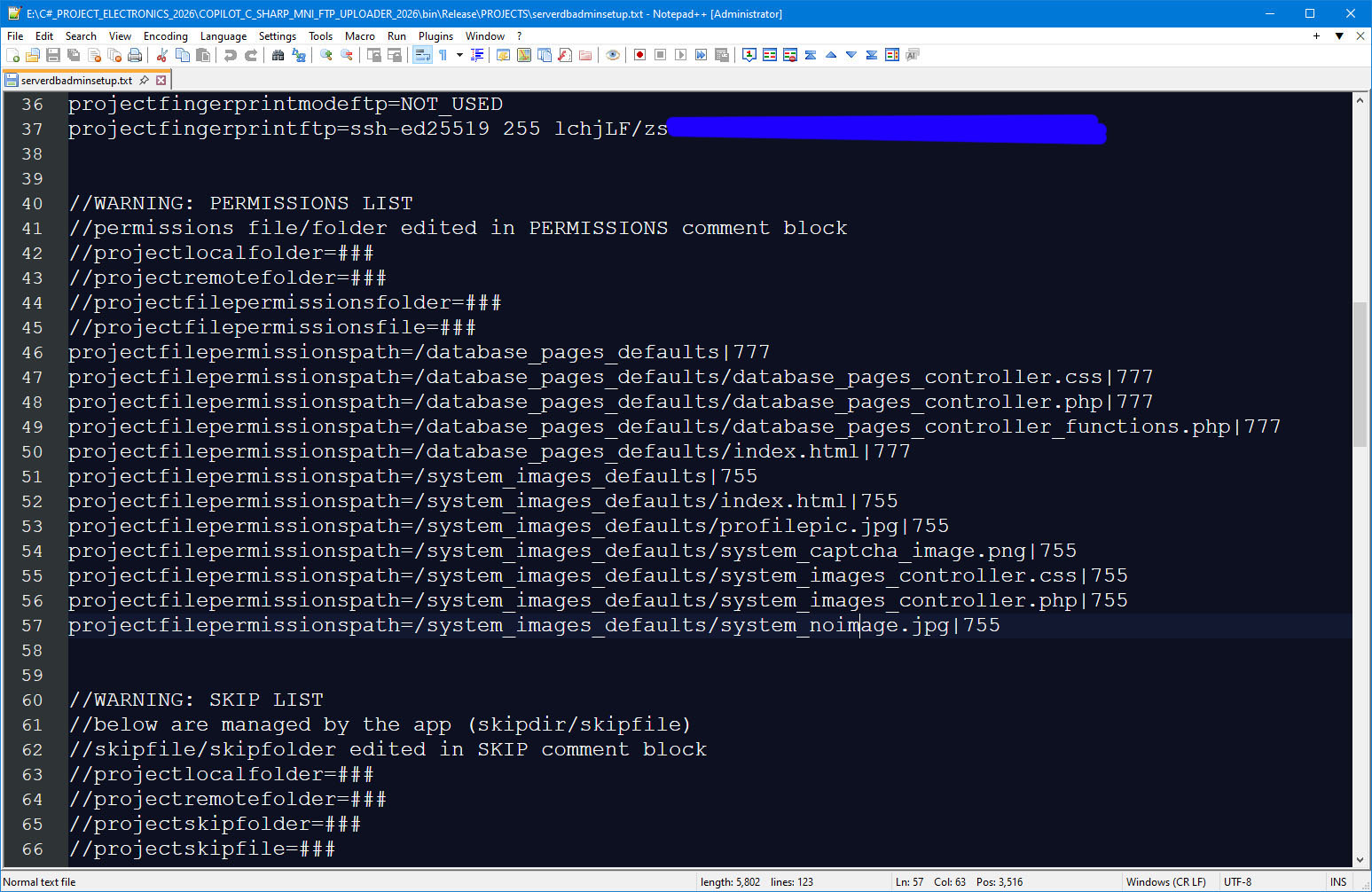Open the UTF-8 encoding selector in status bar
Viewport: 1372px width, 892px height.
1237,882
